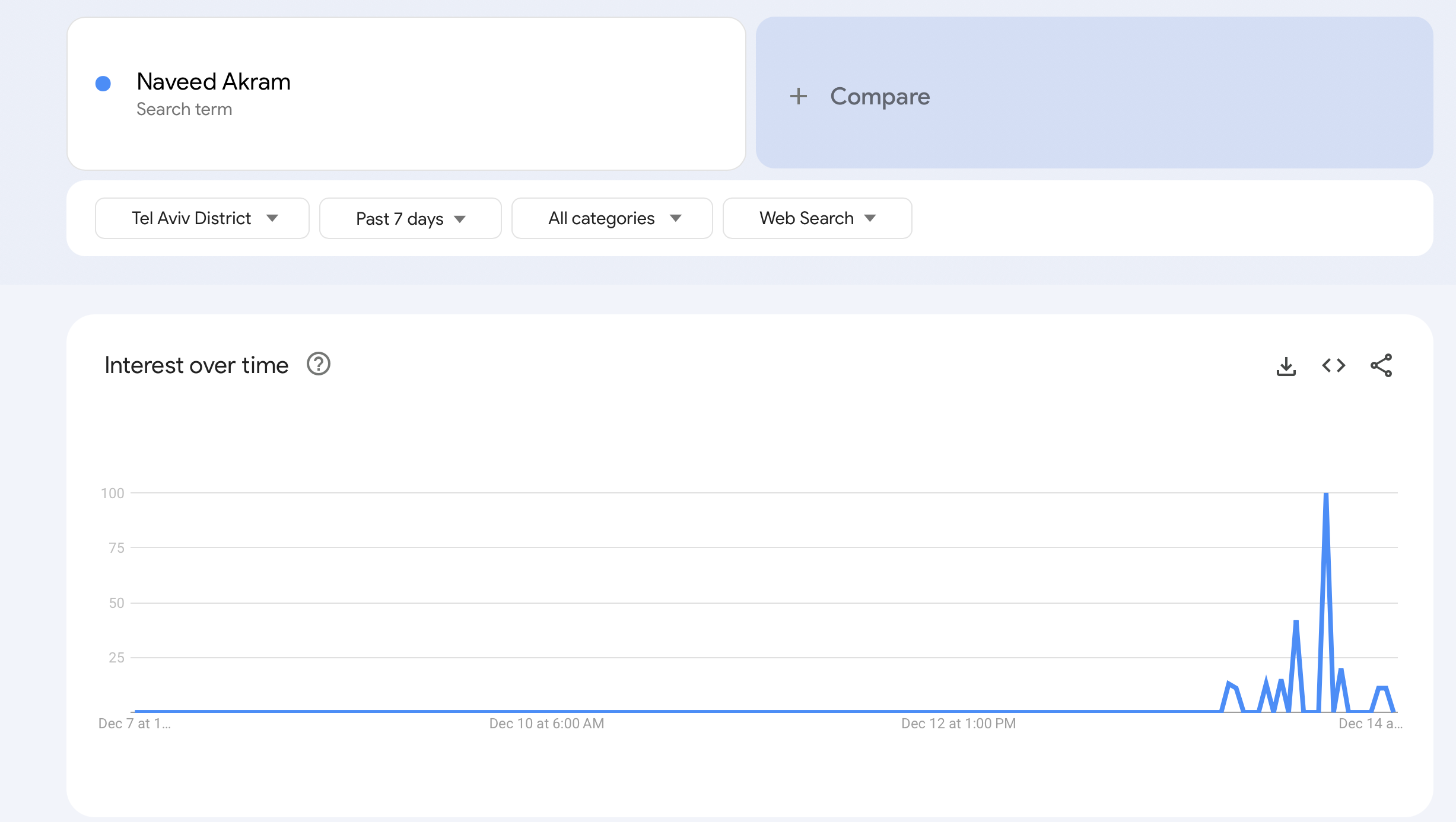
Task: Click the embed code icon
Action: 1333,365
